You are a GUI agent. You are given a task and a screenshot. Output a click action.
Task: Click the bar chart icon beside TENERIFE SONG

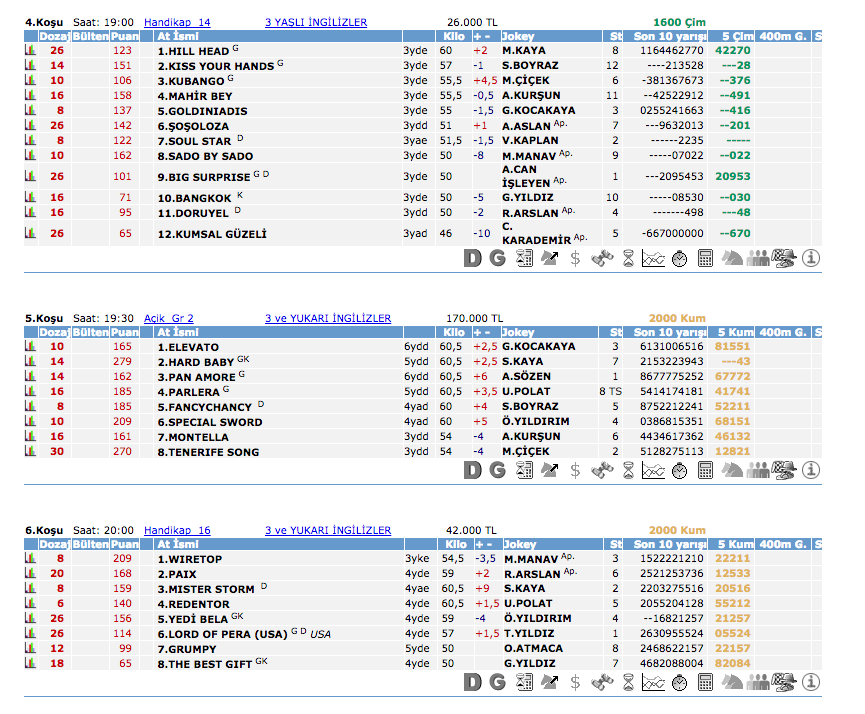tap(30, 452)
